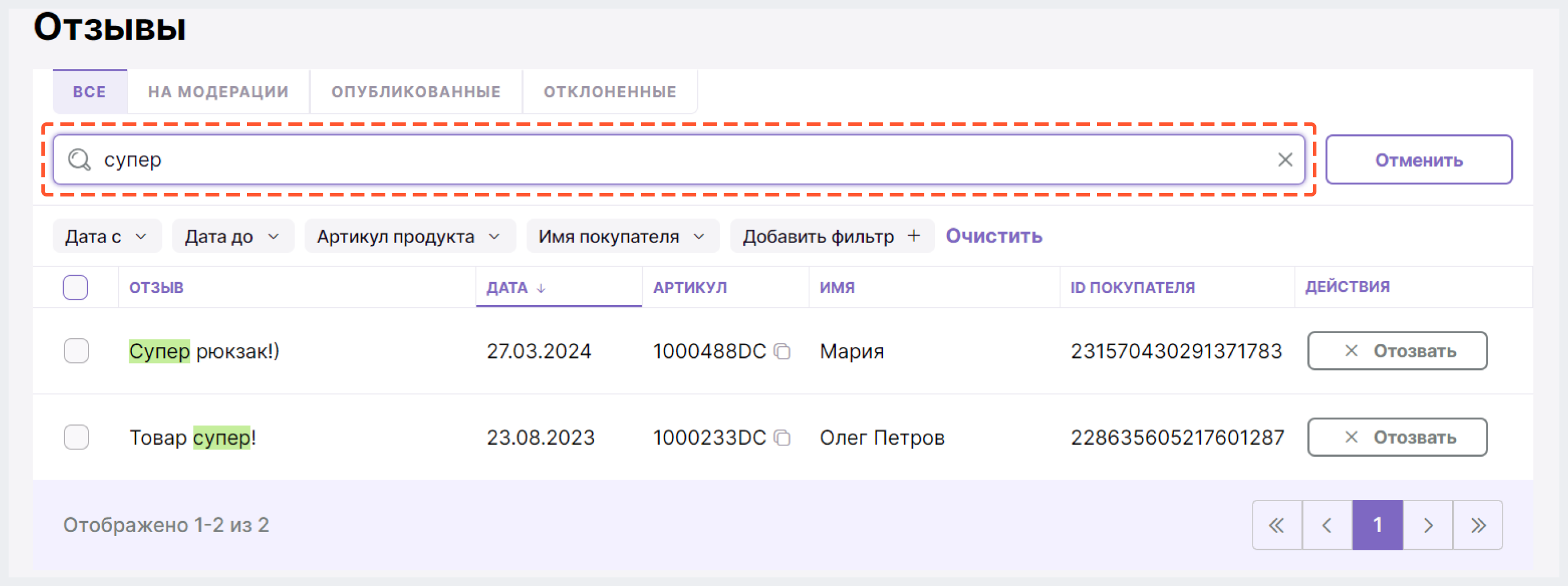Open the Дата до filter dropdown

(x=233, y=236)
